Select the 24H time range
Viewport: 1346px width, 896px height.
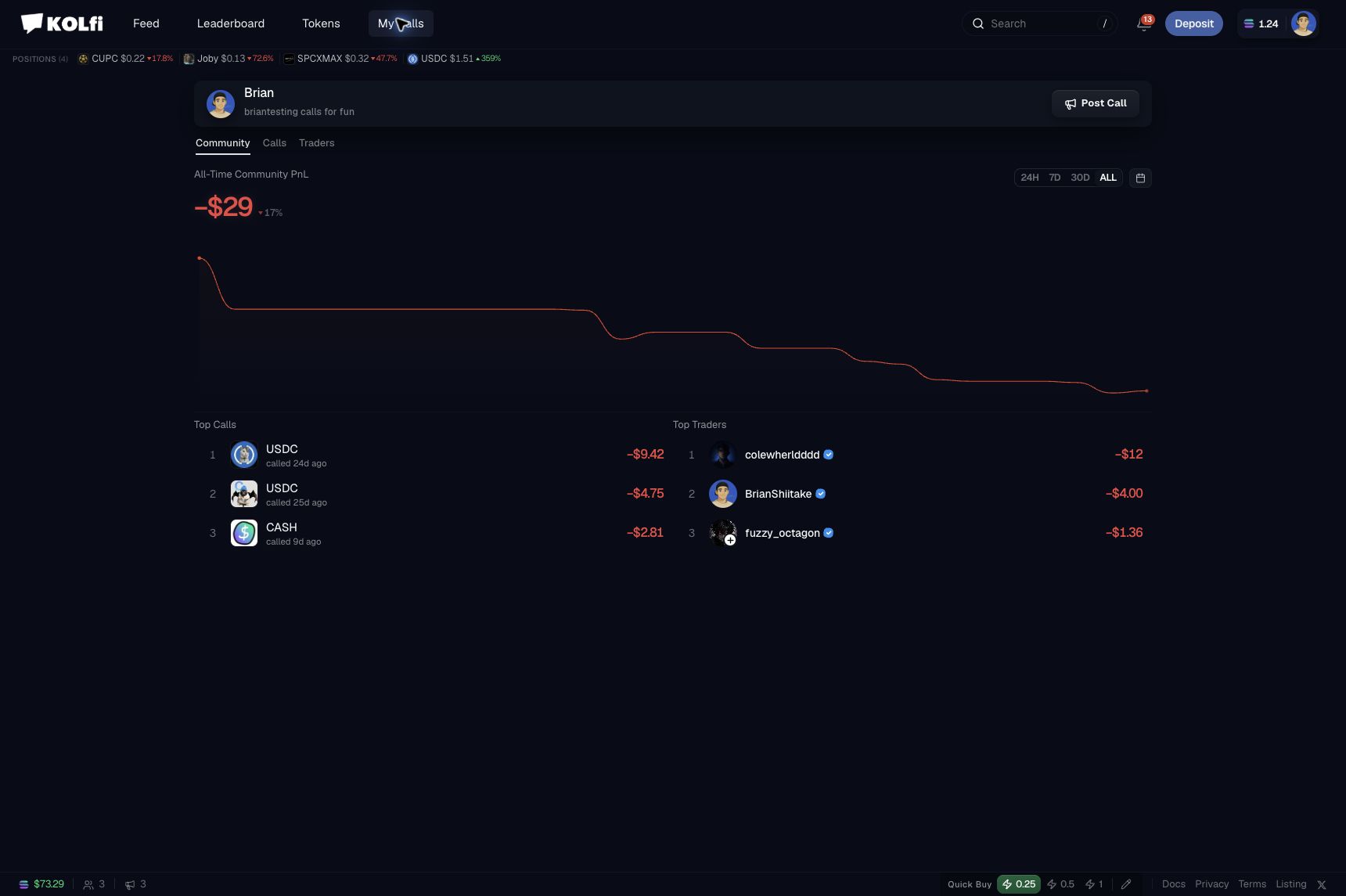click(x=1029, y=178)
